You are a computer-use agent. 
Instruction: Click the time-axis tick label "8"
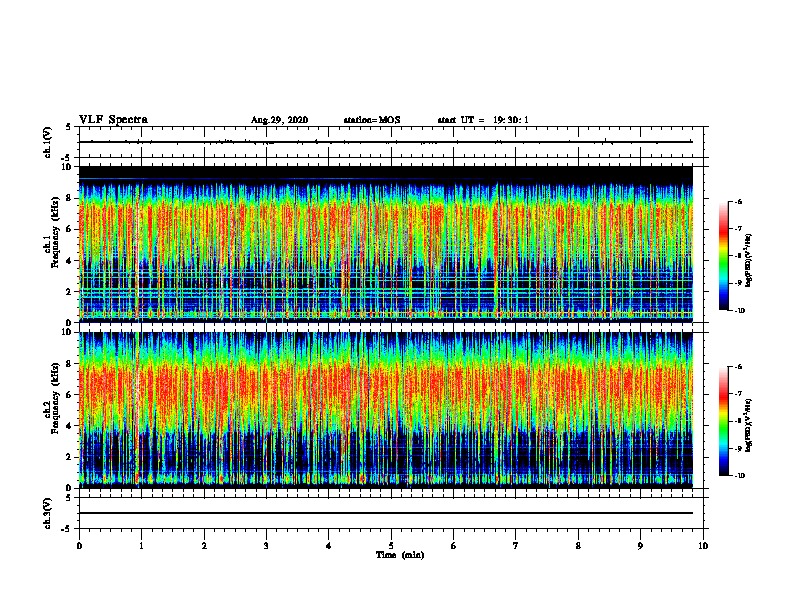578,546
